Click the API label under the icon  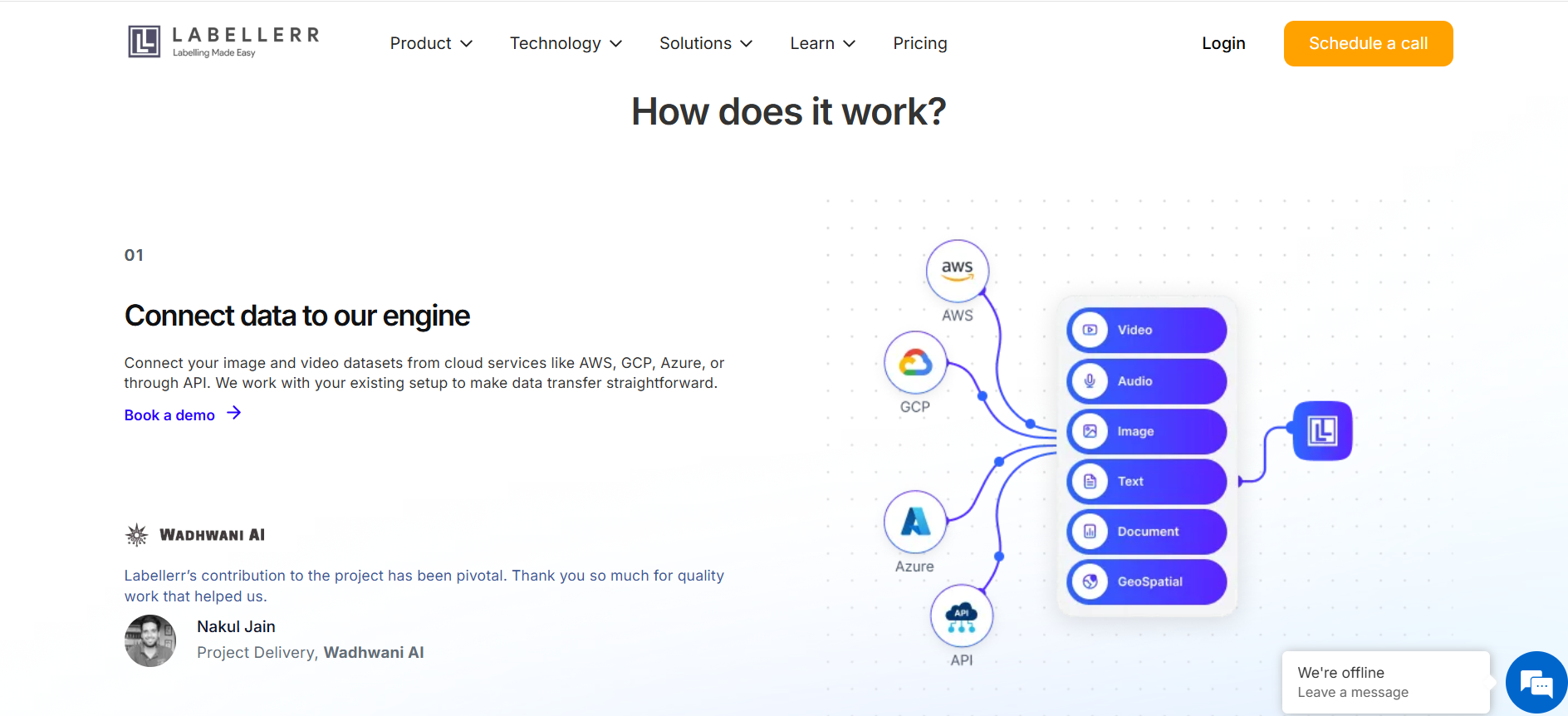coord(962,660)
